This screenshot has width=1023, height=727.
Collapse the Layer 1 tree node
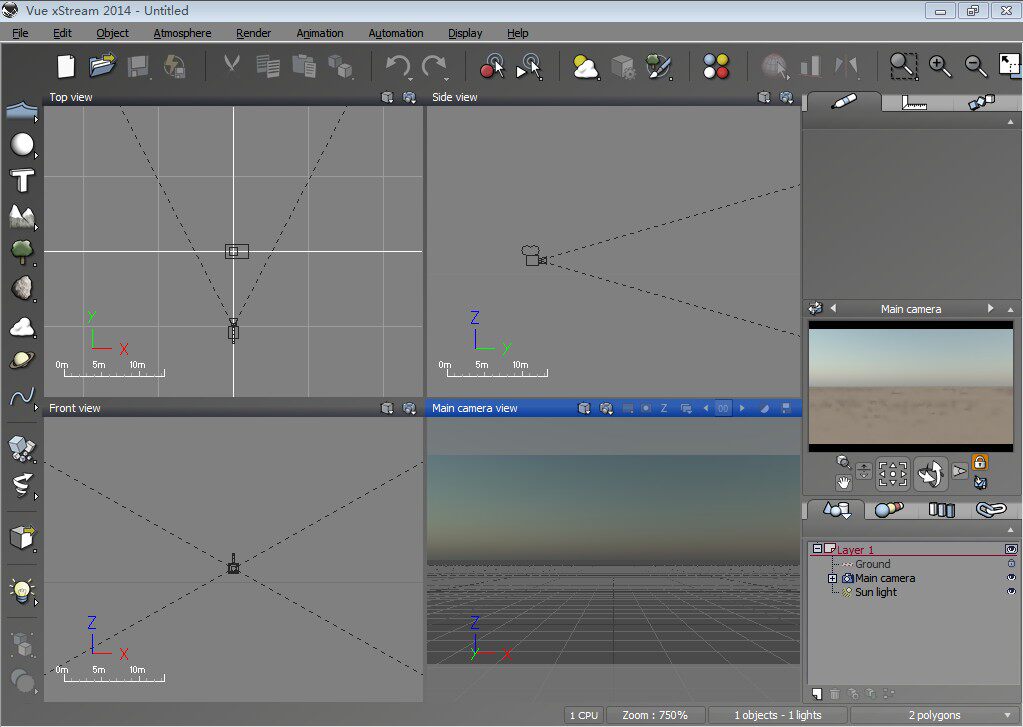pos(817,550)
